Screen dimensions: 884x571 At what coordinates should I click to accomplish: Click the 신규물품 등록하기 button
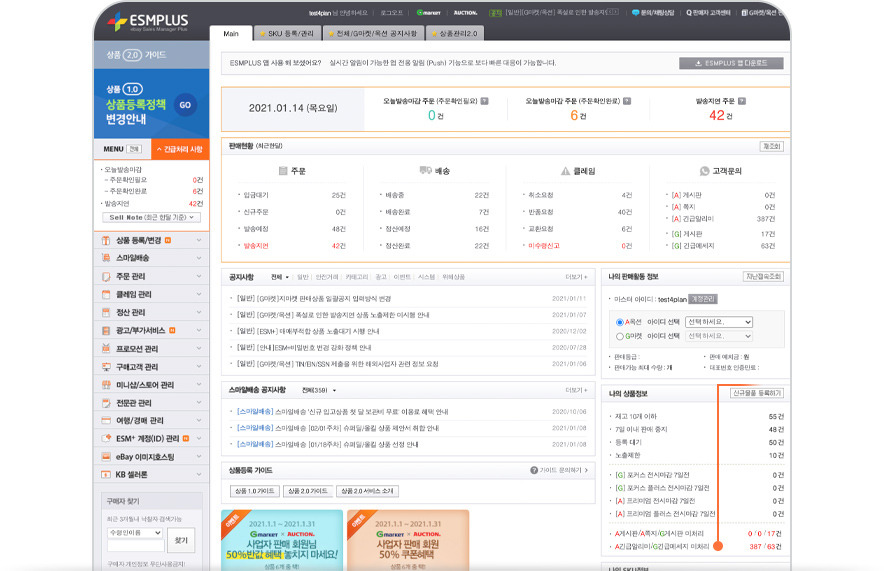coord(757,393)
